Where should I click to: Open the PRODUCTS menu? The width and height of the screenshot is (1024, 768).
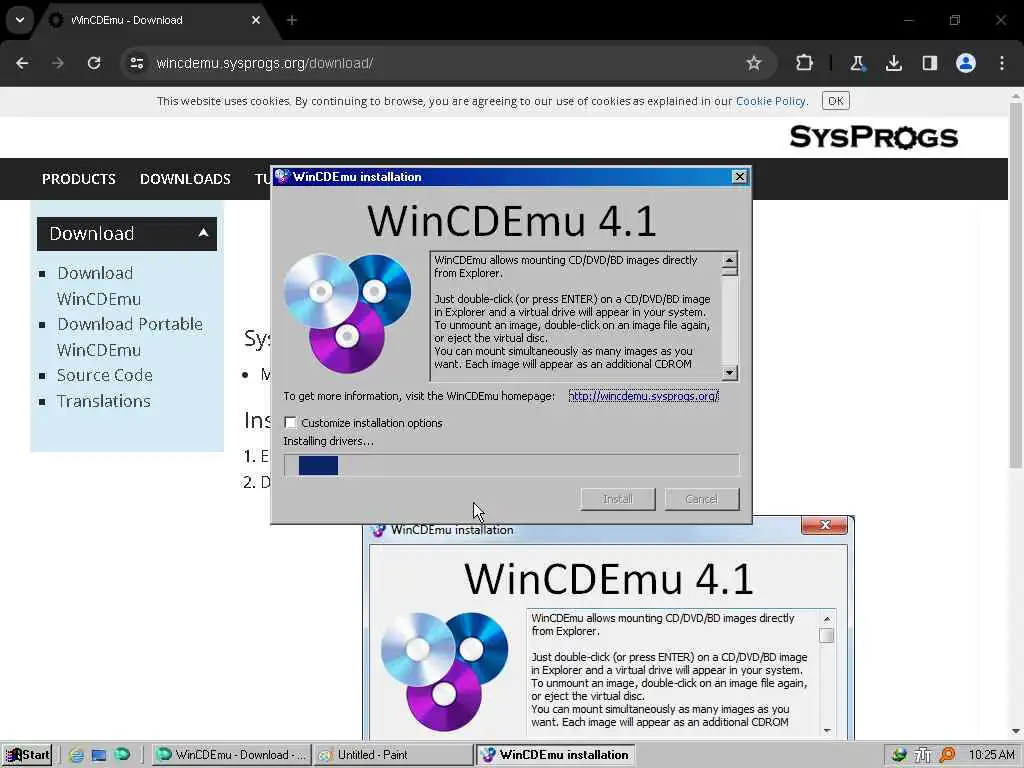(78, 179)
